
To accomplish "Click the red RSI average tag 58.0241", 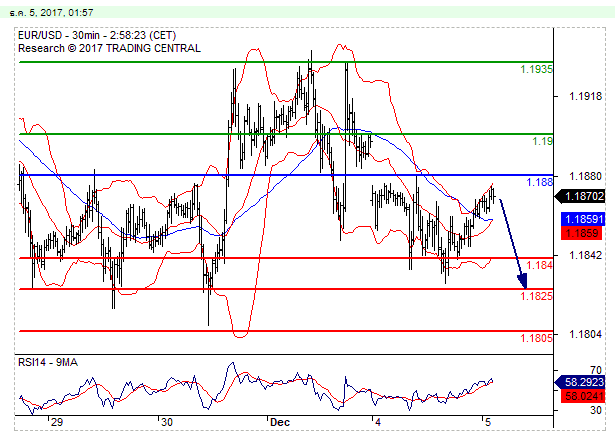I will pyautogui.click(x=583, y=396).
